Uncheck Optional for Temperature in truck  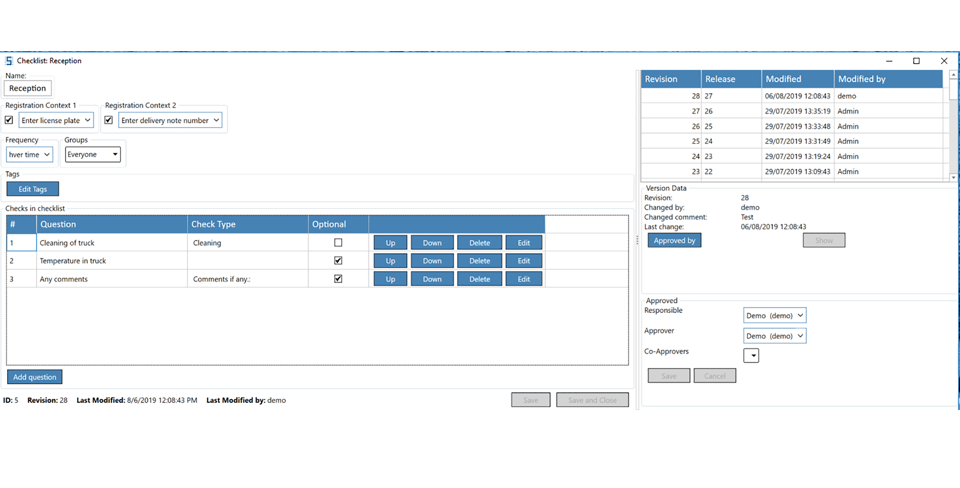[338, 261]
